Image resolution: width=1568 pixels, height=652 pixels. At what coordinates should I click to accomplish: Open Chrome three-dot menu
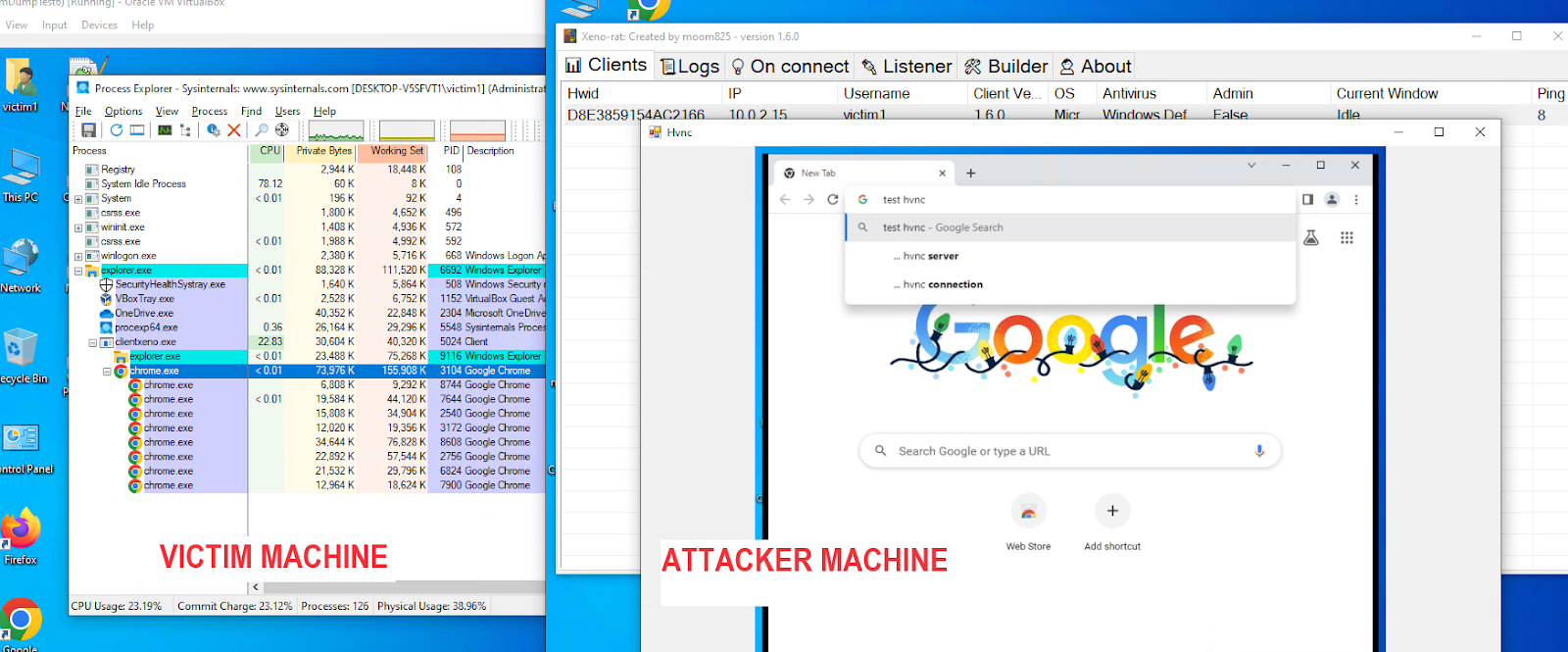[x=1356, y=199]
